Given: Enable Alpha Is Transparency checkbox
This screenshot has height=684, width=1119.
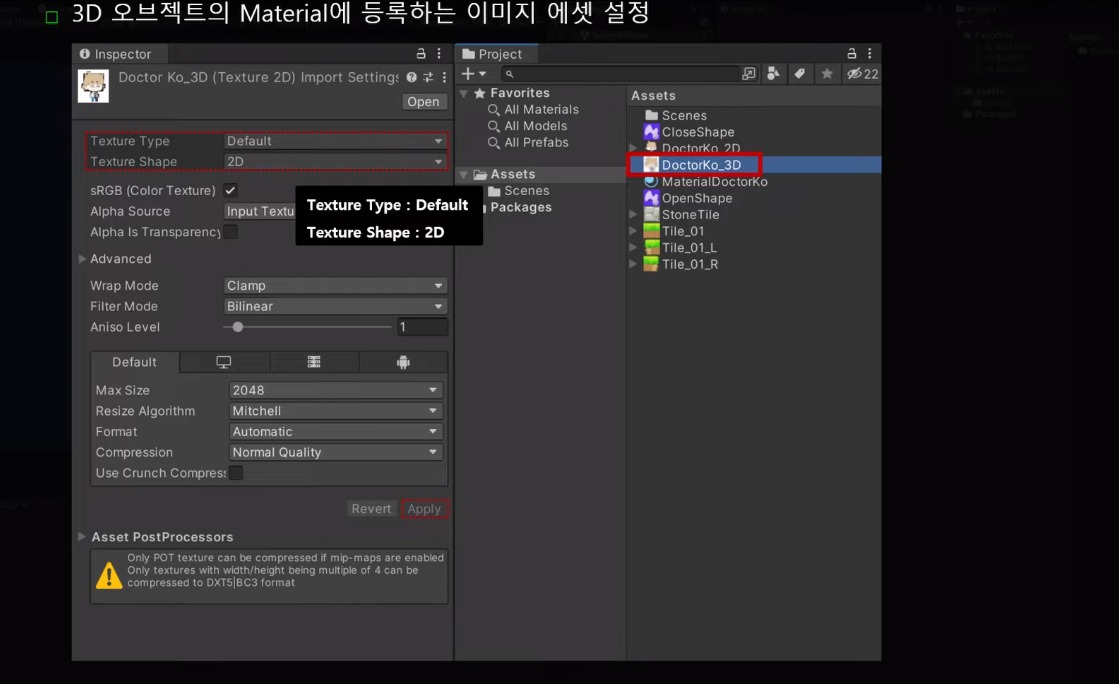Looking at the screenshot, I should click(x=231, y=232).
